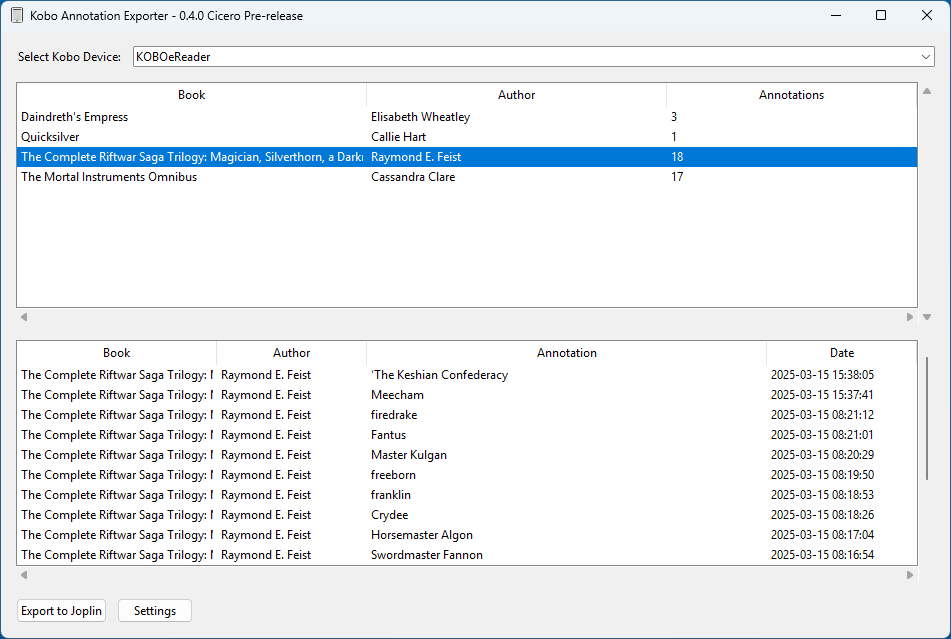The image size is (951, 639).
Task: Sort by Annotation column header in lower table
Action: (566, 353)
